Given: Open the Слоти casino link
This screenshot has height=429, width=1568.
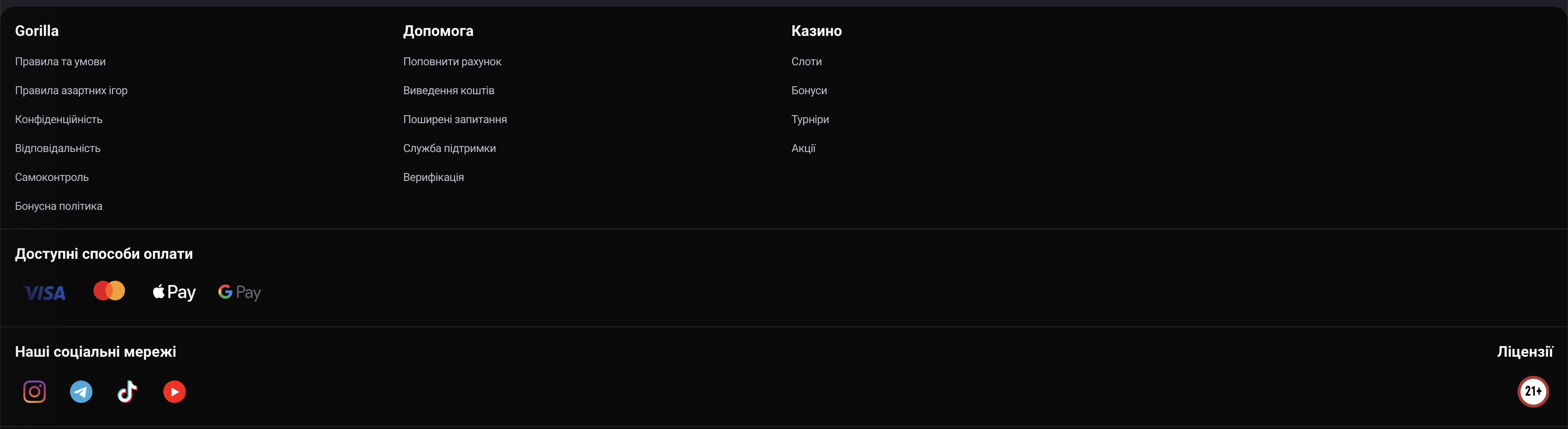Looking at the screenshot, I should click(806, 62).
